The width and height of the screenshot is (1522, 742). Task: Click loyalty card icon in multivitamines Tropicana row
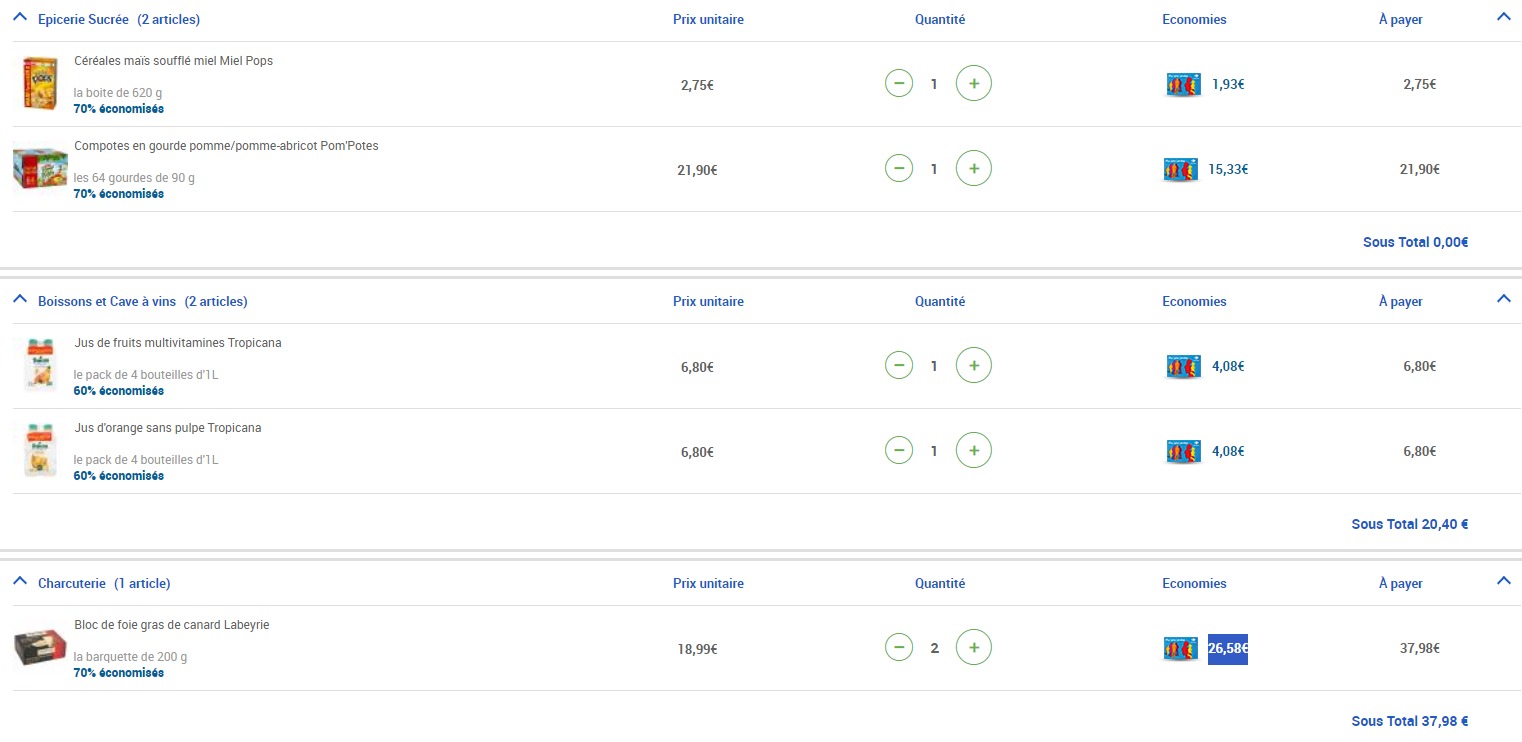click(1183, 367)
